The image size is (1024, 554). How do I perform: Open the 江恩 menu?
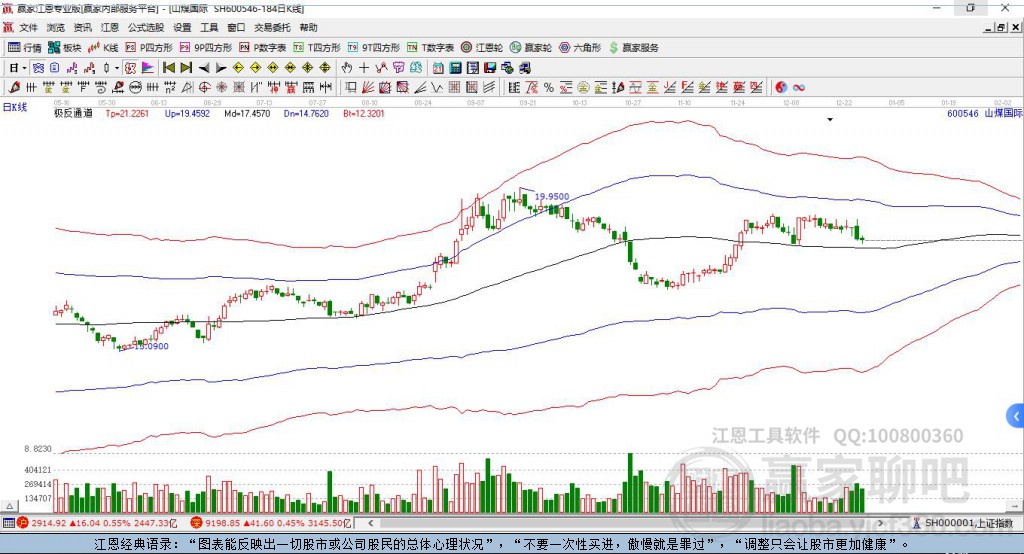point(110,27)
